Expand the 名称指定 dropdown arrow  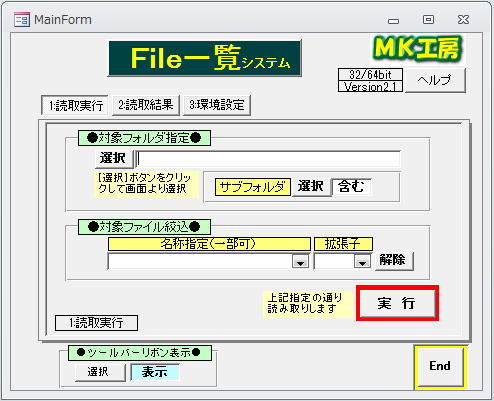click(x=300, y=262)
